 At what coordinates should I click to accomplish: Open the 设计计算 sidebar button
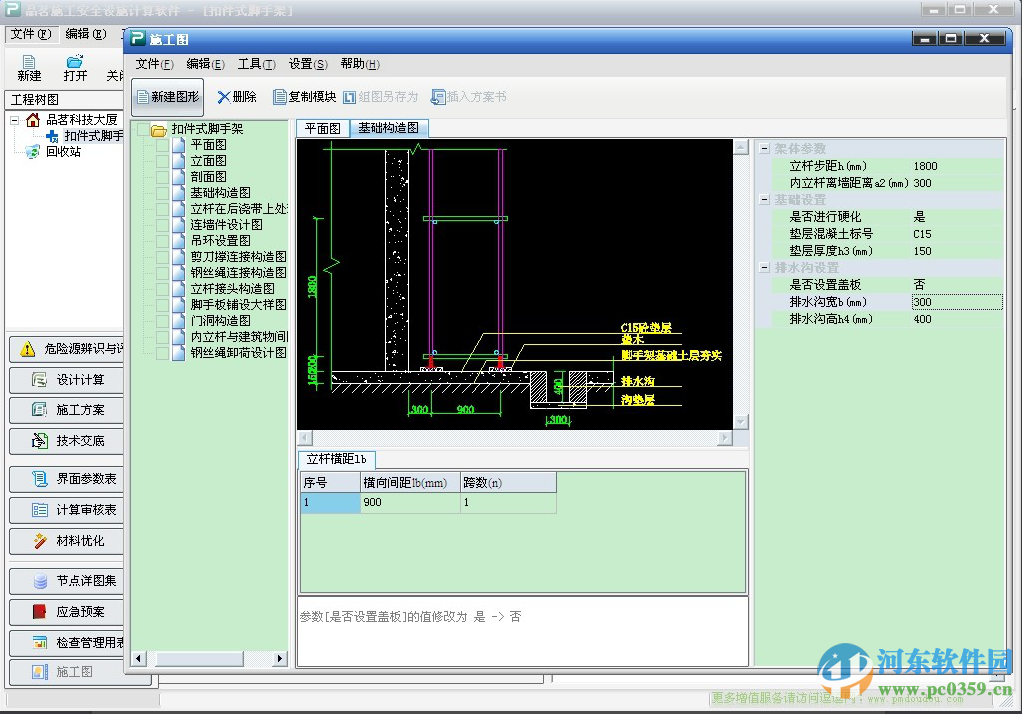(66, 379)
